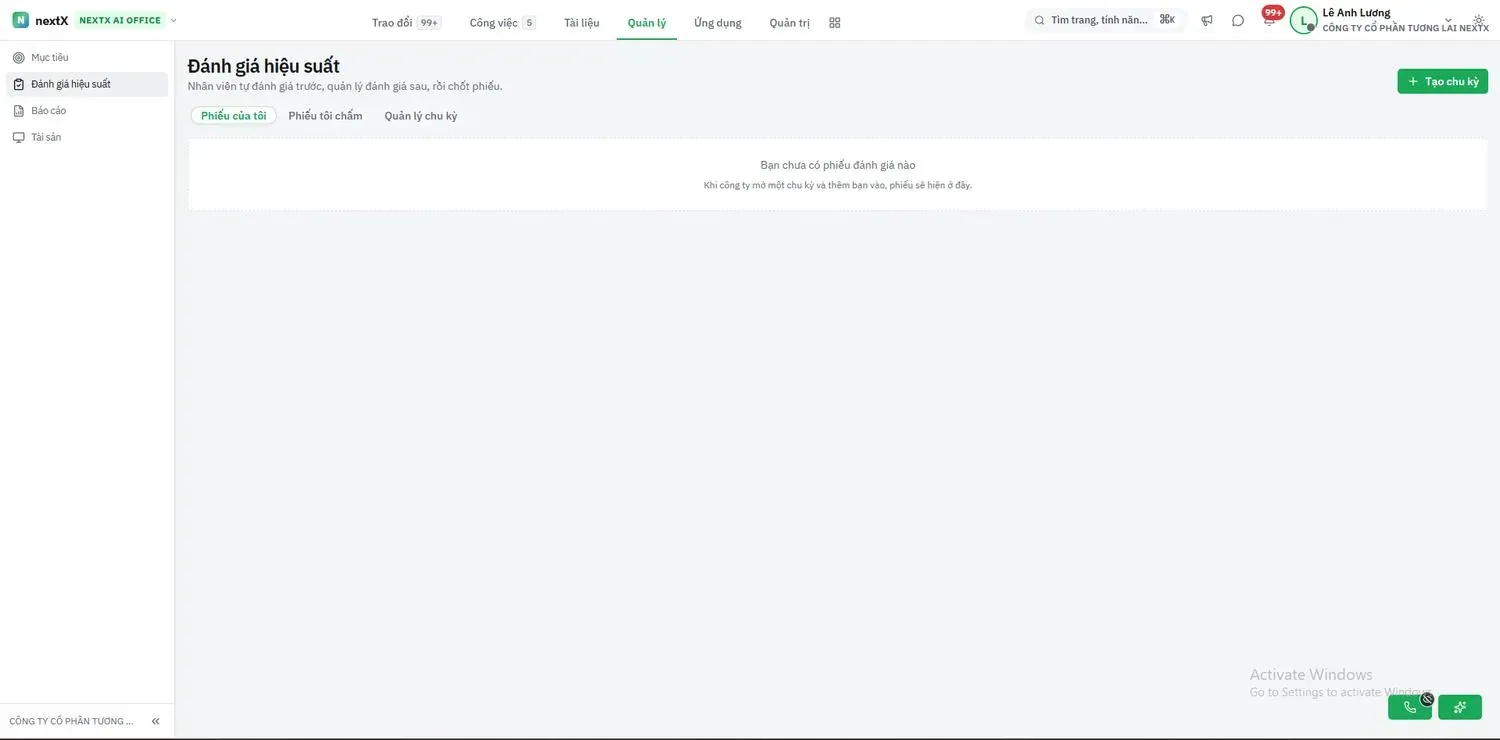Image resolution: width=1500 pixels, height=740 pixels.
Task: Open the Công việc tab
Action: (x=502, y=22)
